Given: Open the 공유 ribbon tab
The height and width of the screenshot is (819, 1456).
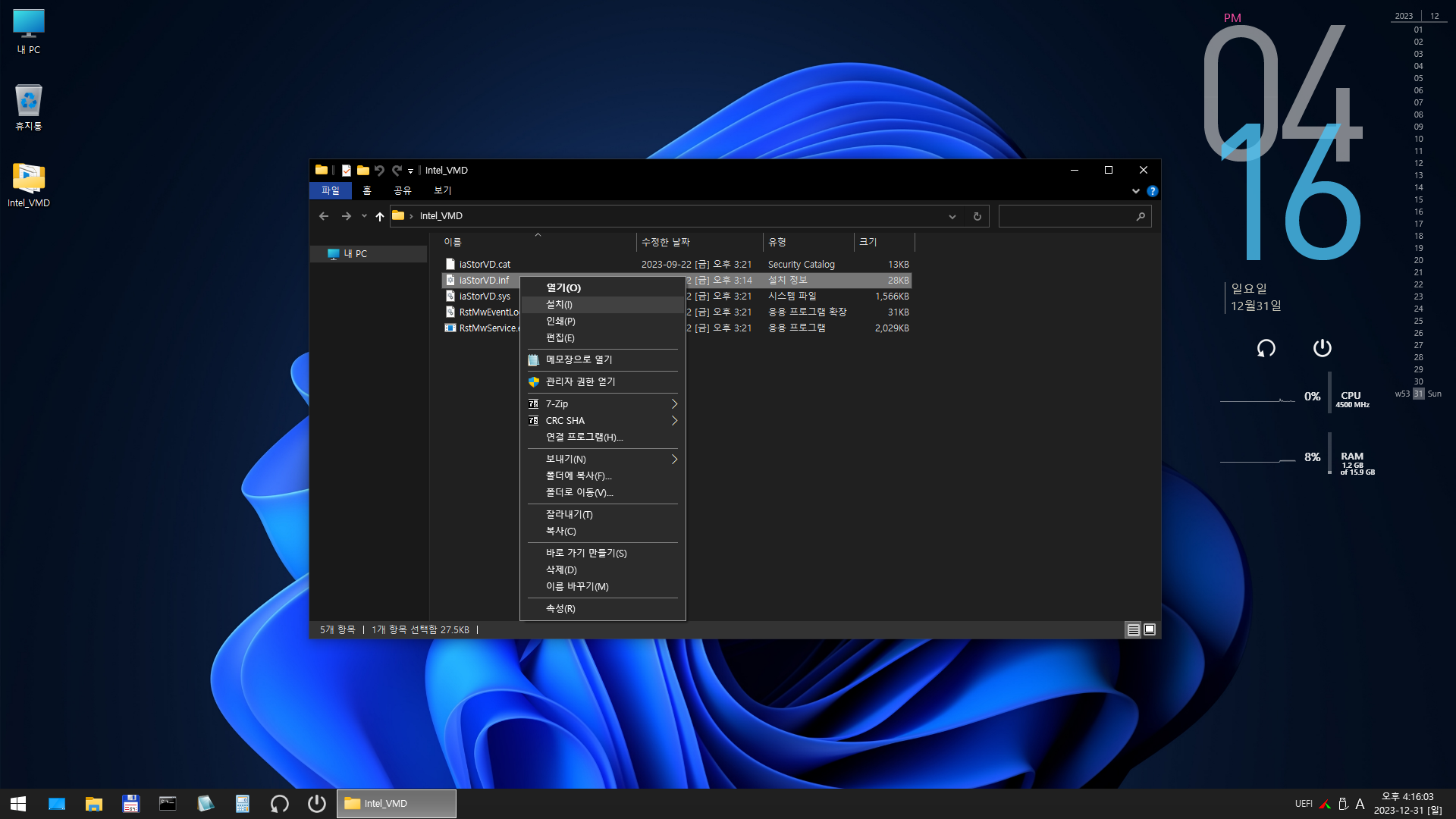Looking at the screenshot, I should [402, 190].
